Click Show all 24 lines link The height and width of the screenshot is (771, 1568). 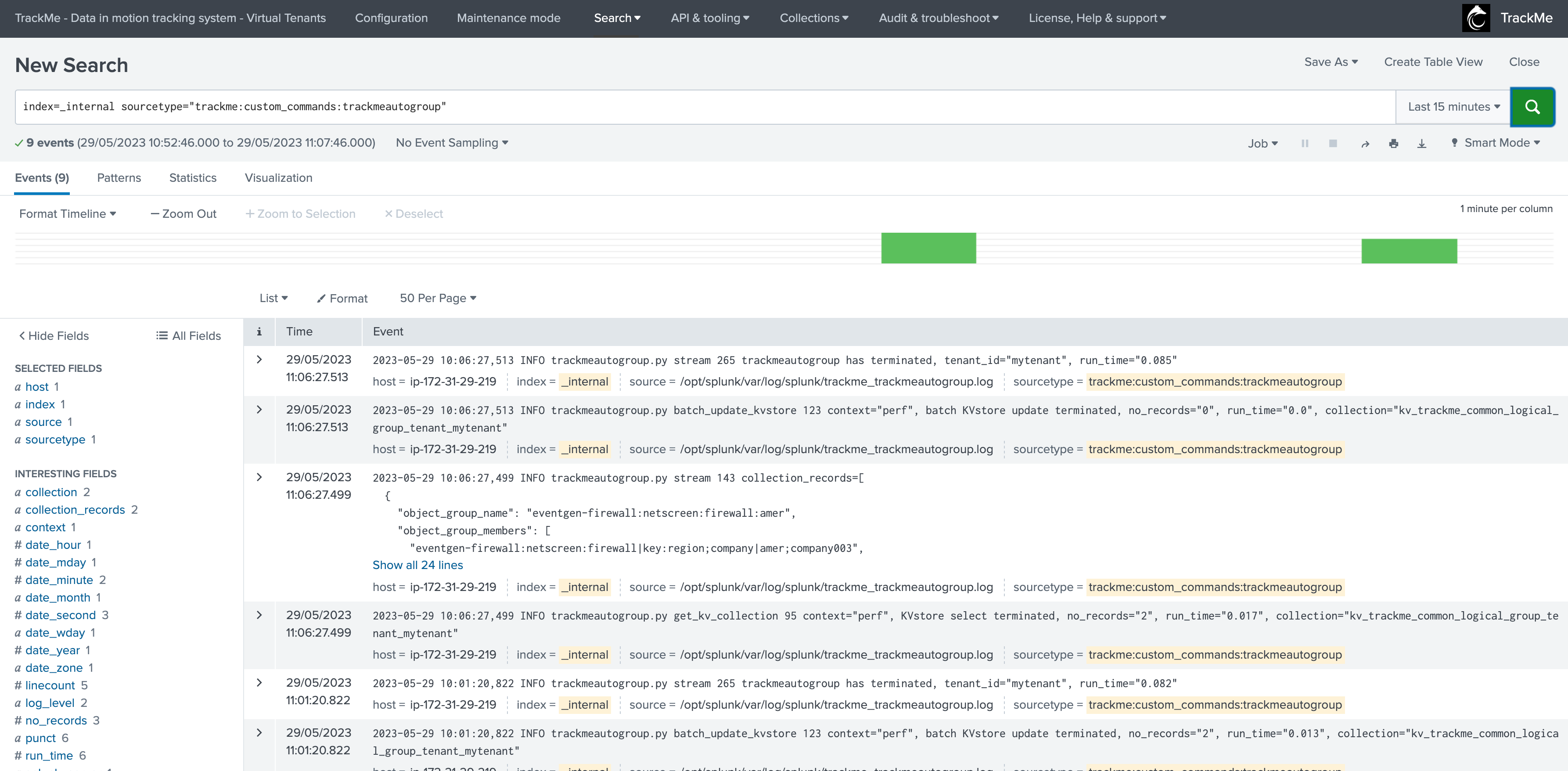coord(417,565)
